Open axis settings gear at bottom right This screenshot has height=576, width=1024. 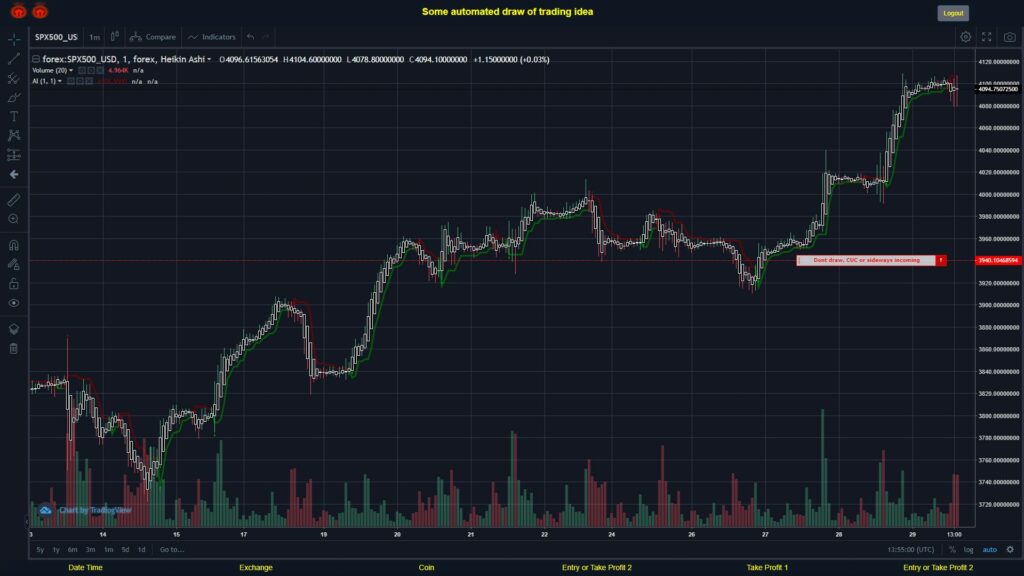tap(1010, 550)
